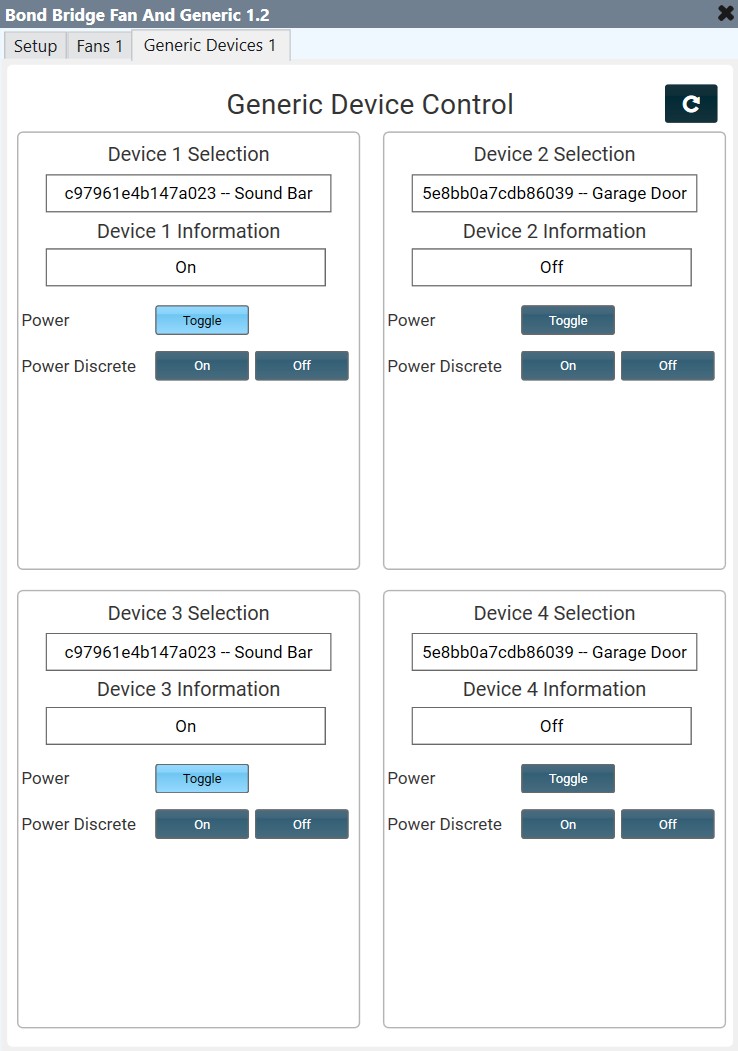Toggle Device 4 power

click(567, 778)
